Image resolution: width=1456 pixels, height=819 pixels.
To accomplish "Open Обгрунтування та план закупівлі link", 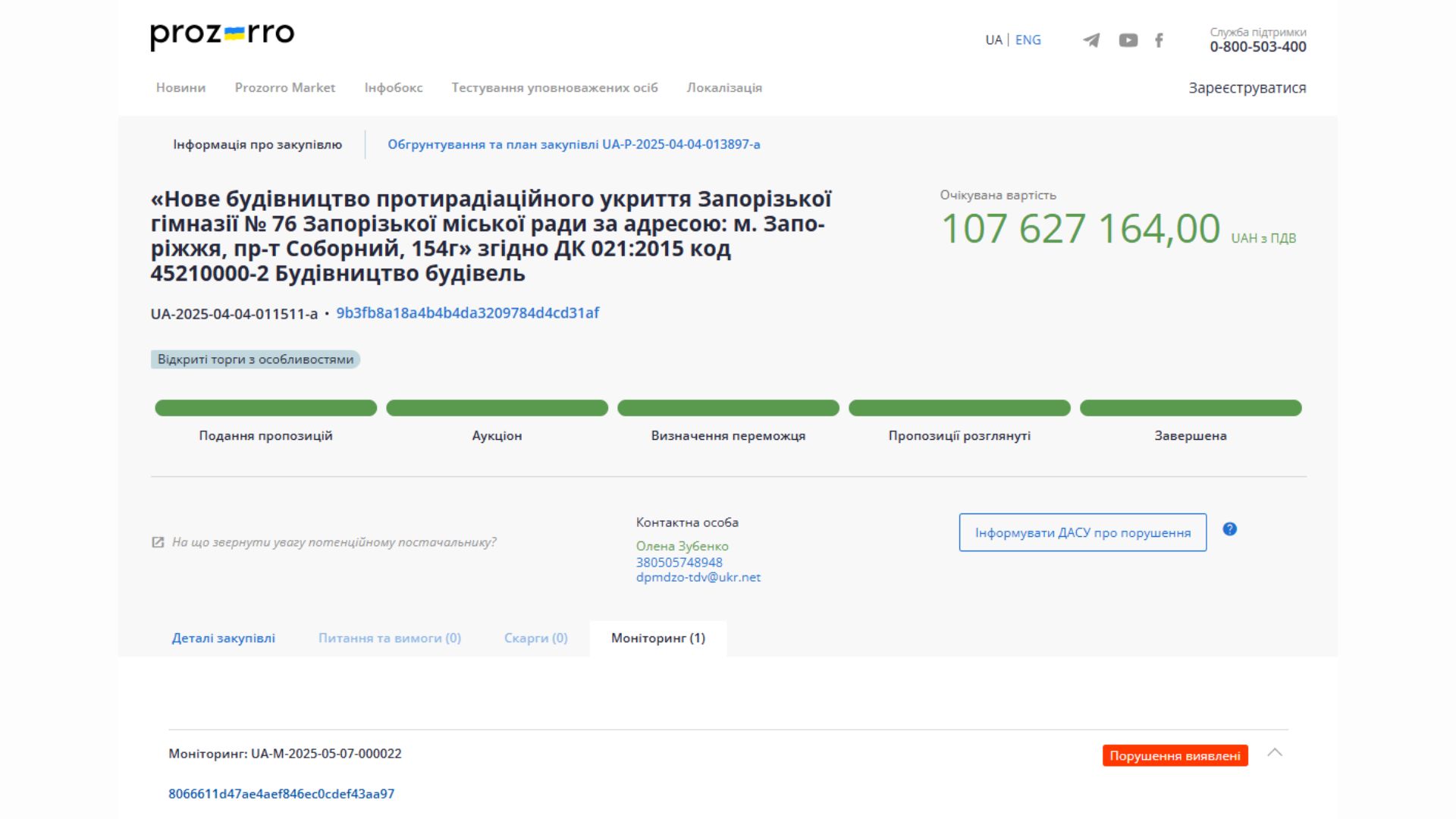I will click(x=575, y=143).
